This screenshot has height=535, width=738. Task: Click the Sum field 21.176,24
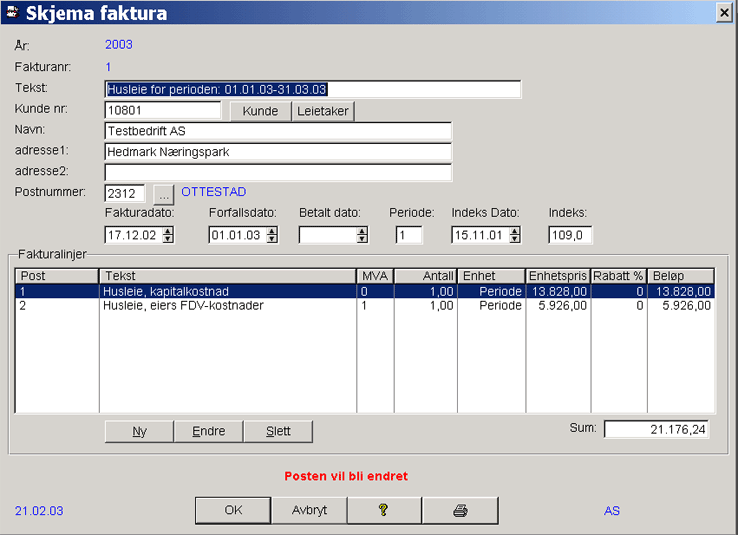[656, 429]
